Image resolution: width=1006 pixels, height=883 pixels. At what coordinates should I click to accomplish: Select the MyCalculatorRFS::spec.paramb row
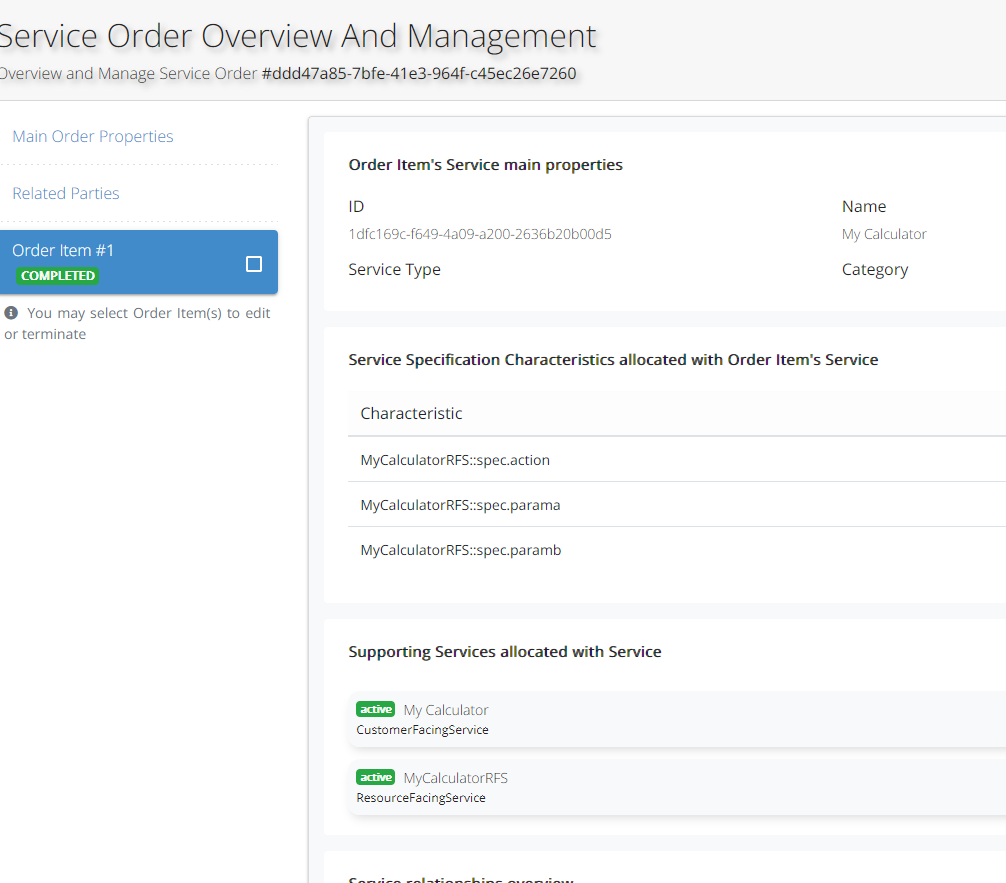tap(460, 550)
